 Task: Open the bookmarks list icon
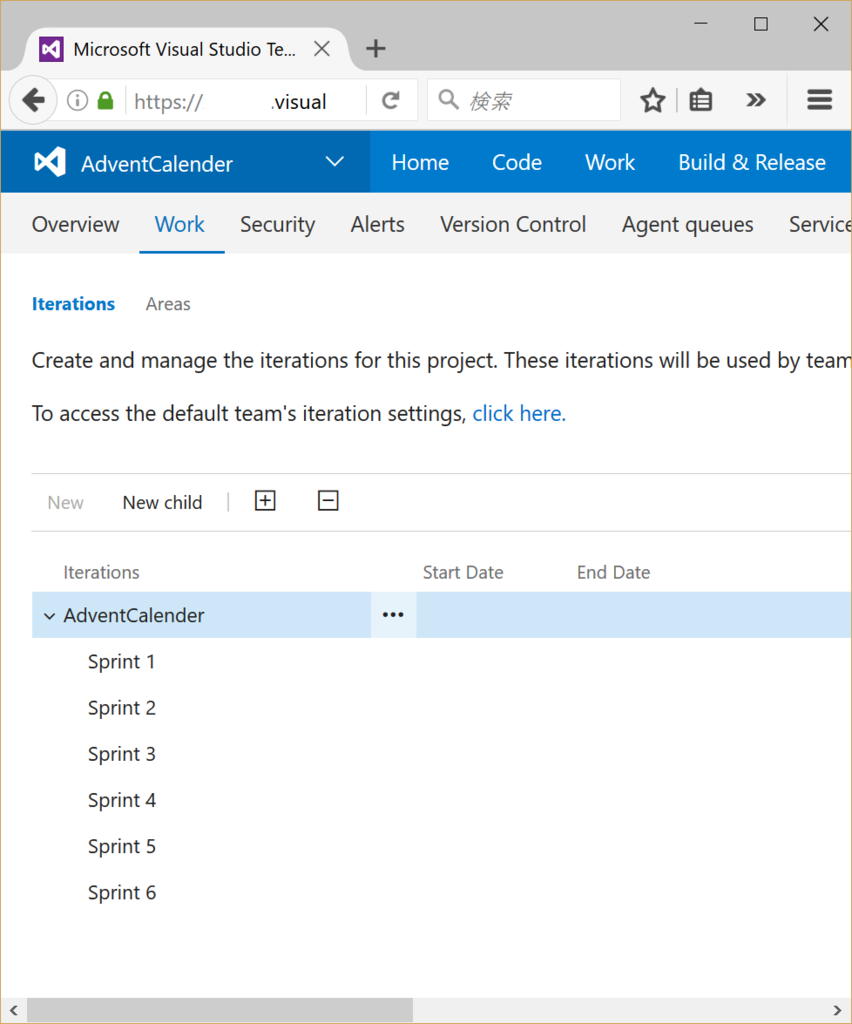(x=701, y=101)
